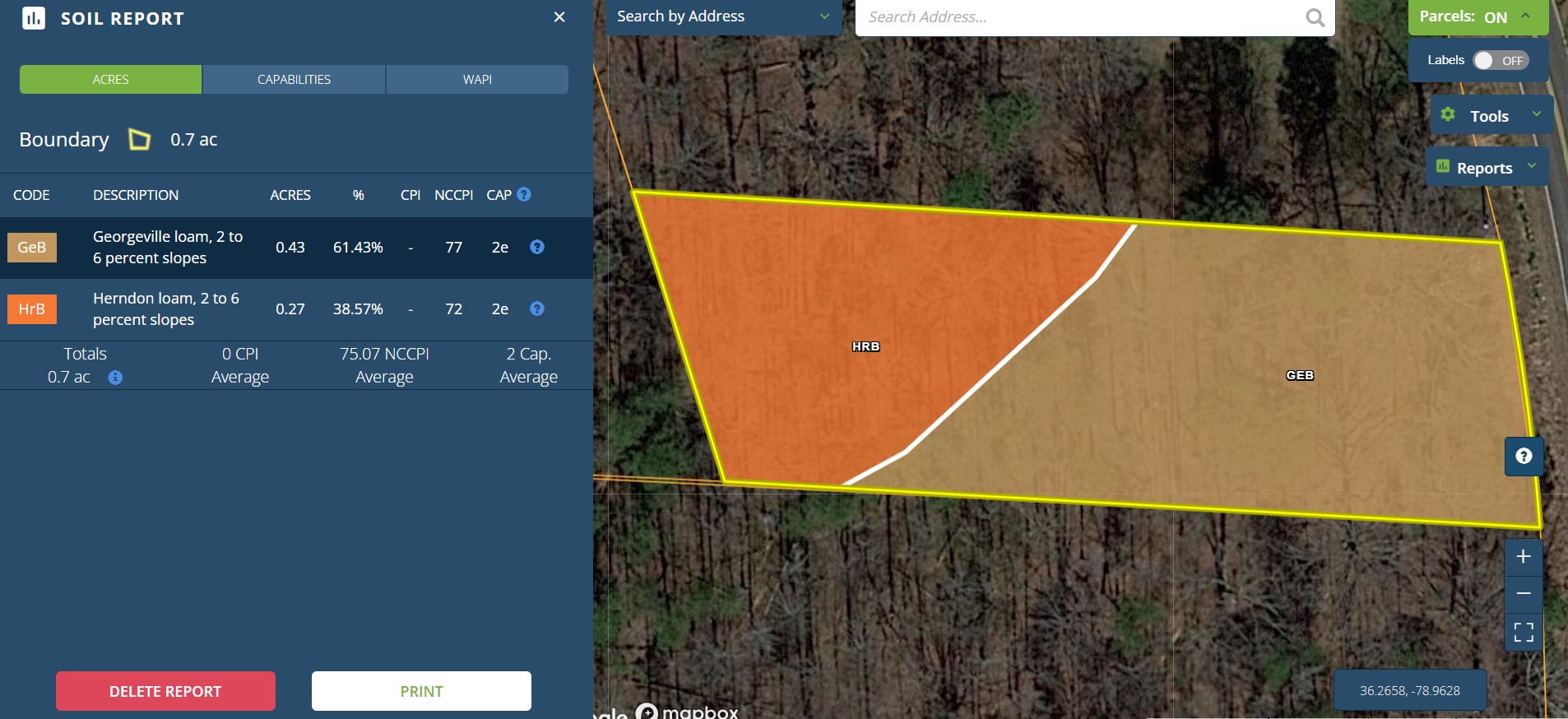The height and width of the screenshot is (719, 1568).
Task: Open the map help button
Action: point(1524,456)
